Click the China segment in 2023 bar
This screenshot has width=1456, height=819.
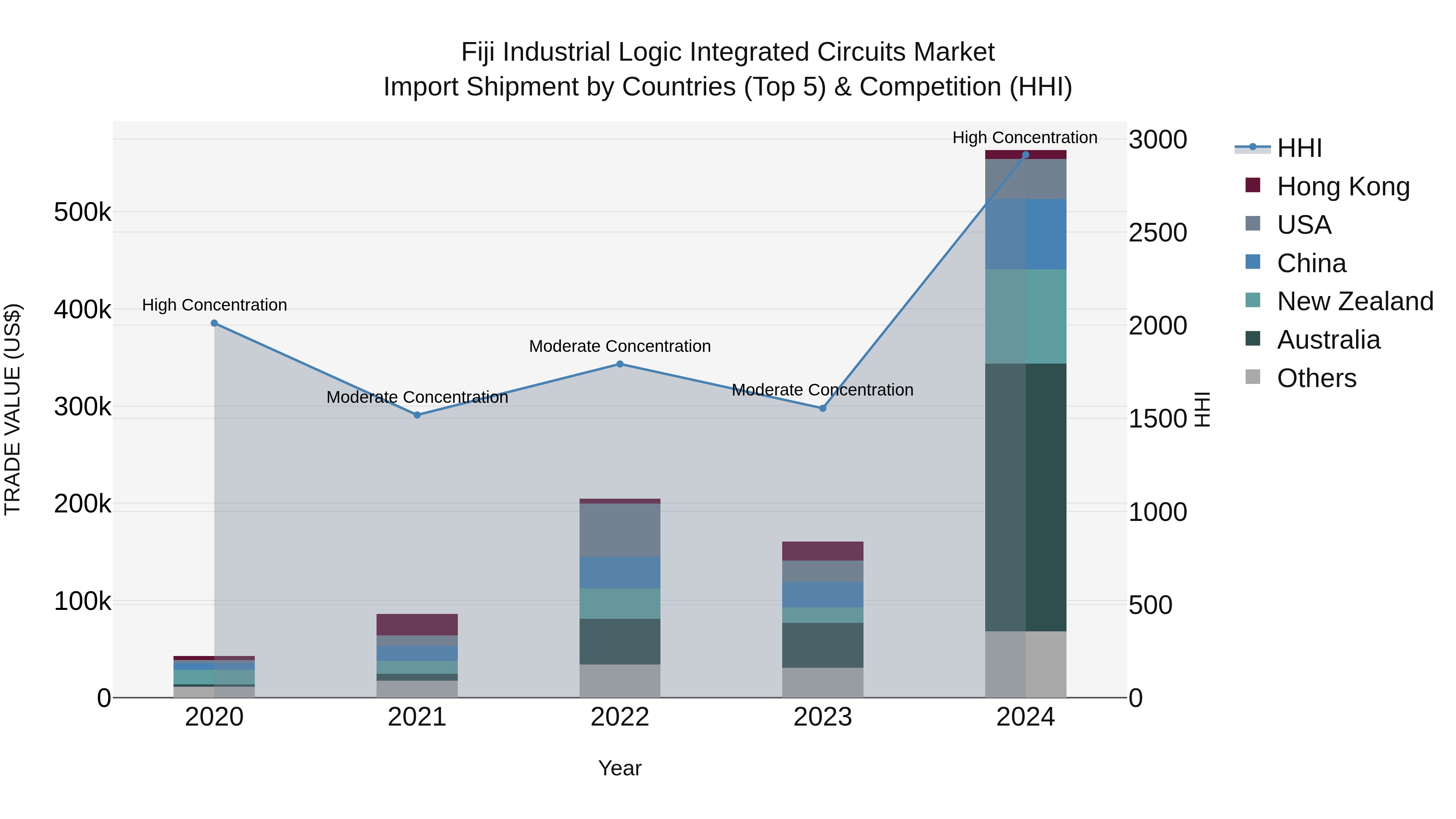click(x=823, y=595)
